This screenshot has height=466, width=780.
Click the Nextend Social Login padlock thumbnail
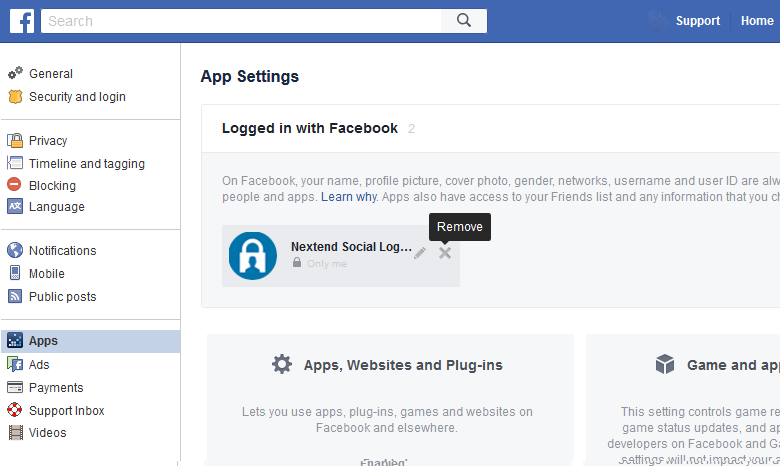click(x=252, y=255)
